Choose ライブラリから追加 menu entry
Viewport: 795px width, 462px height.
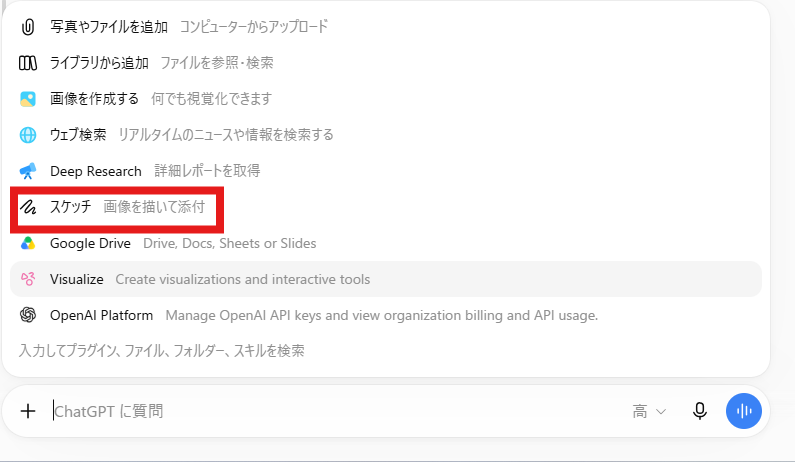[x=386, y=63]
